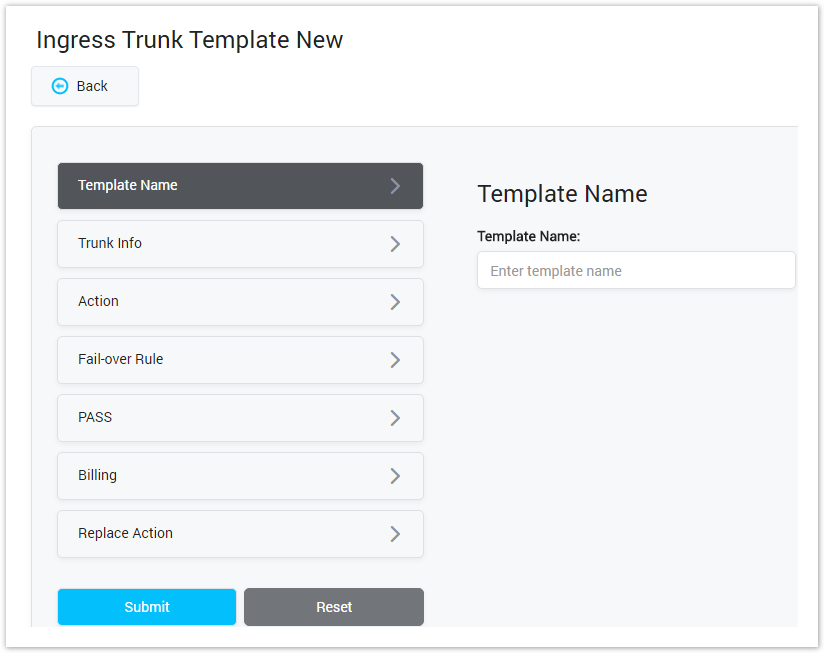The width and height of the screenshot is (824, 653).
Task: Open the Billing section
Action: (97, 475)
